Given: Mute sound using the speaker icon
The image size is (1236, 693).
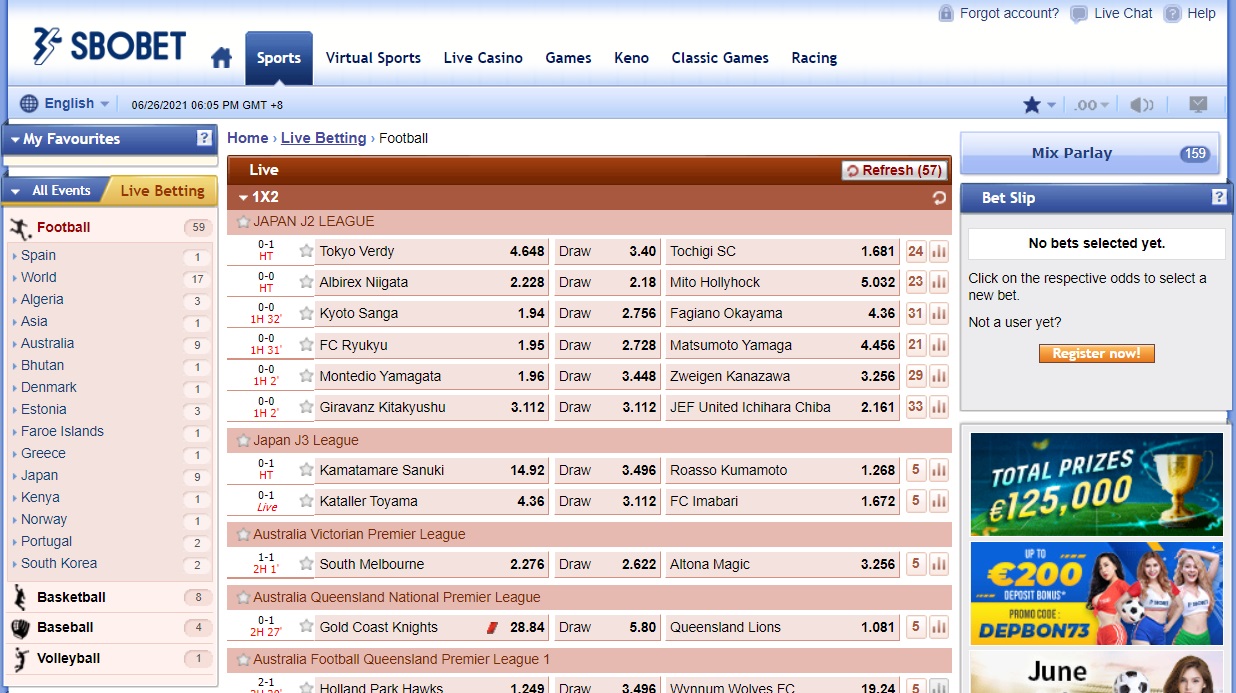Looking at the screenshot, I should [1142, 103].
